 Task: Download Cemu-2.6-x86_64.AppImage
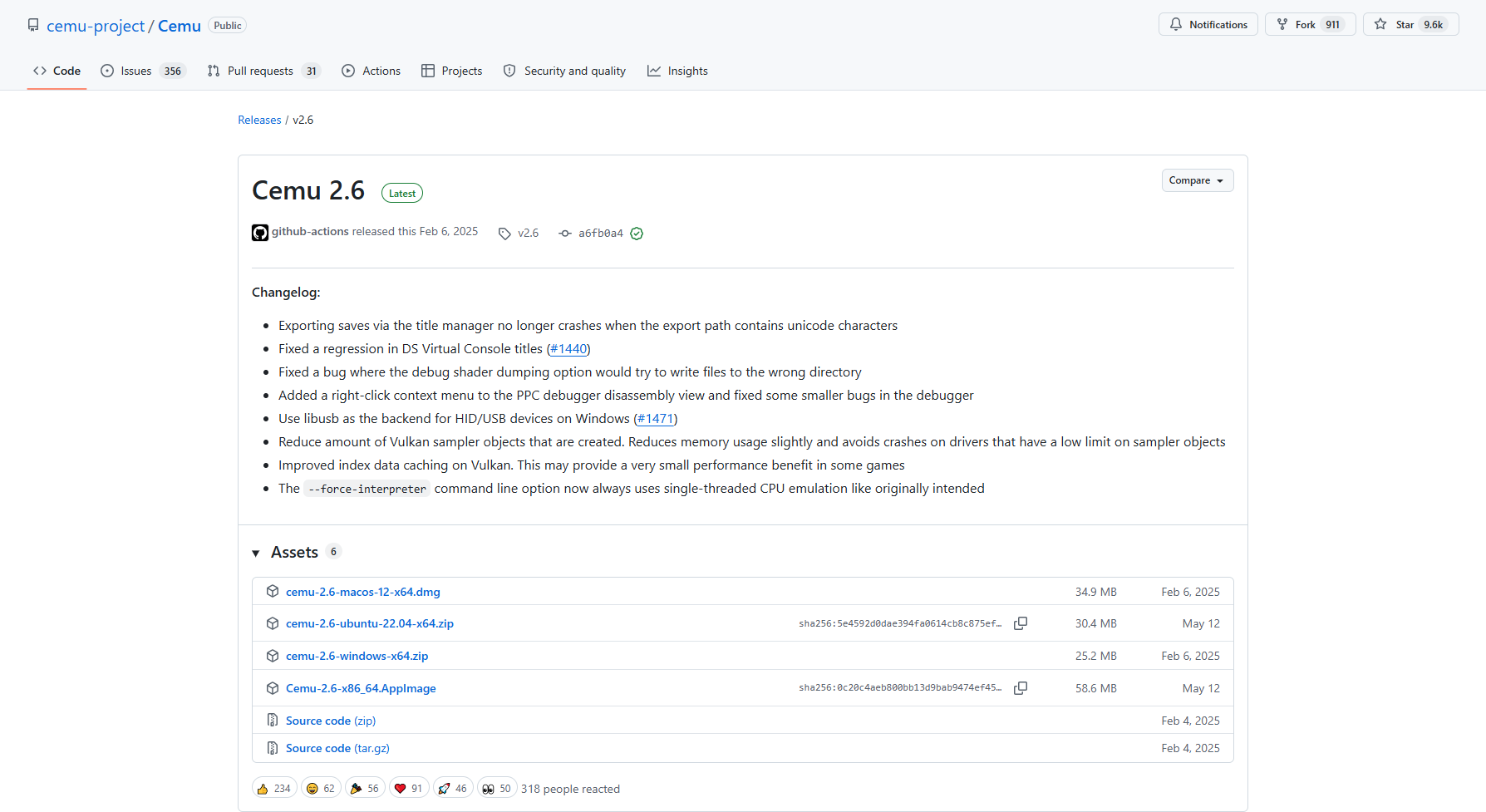(361, 688)
